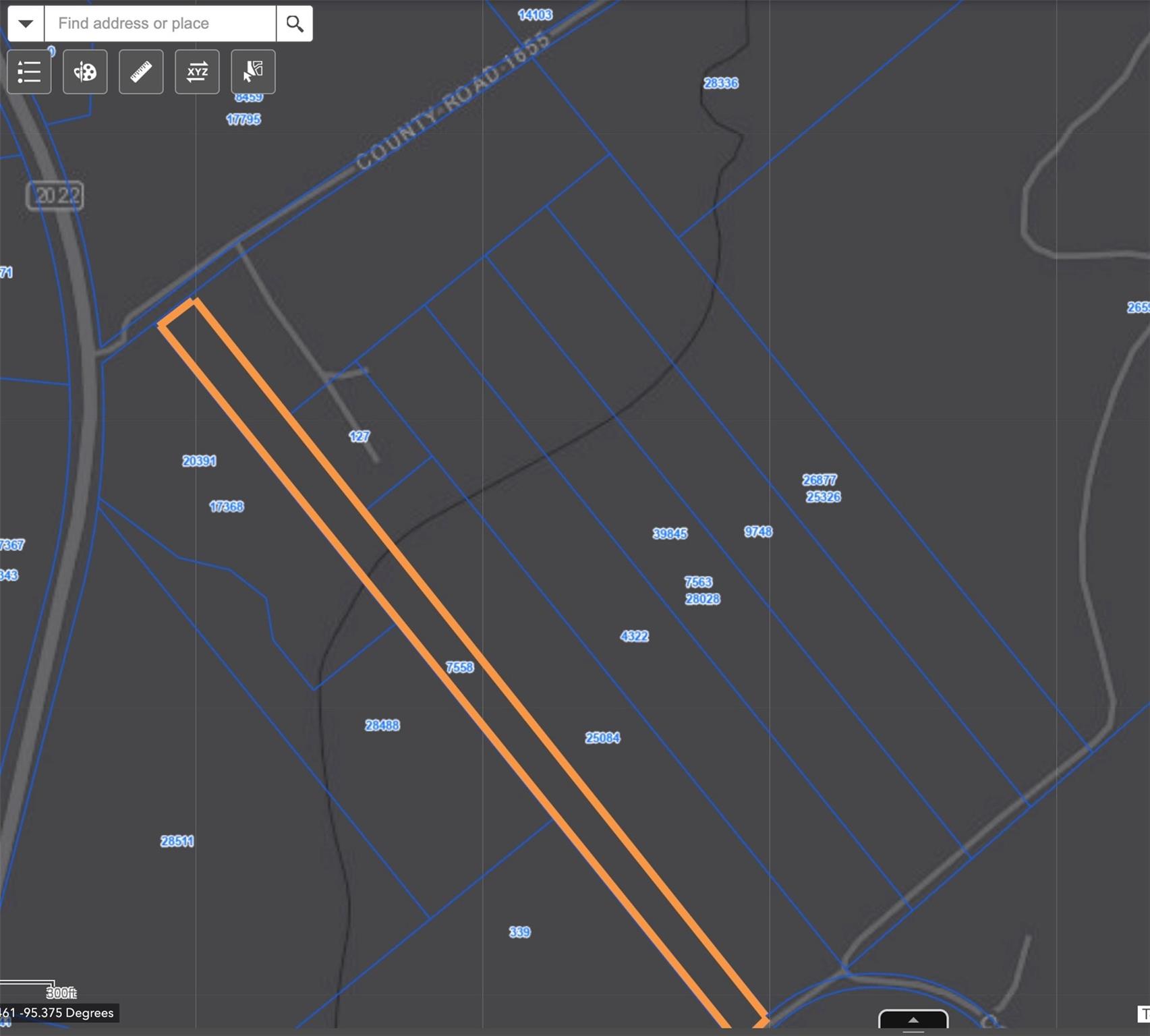This screenshot has width=1150, height=1036.
Task: Activate the parcel select cursor tool
Action: click(x=253, y=71)
